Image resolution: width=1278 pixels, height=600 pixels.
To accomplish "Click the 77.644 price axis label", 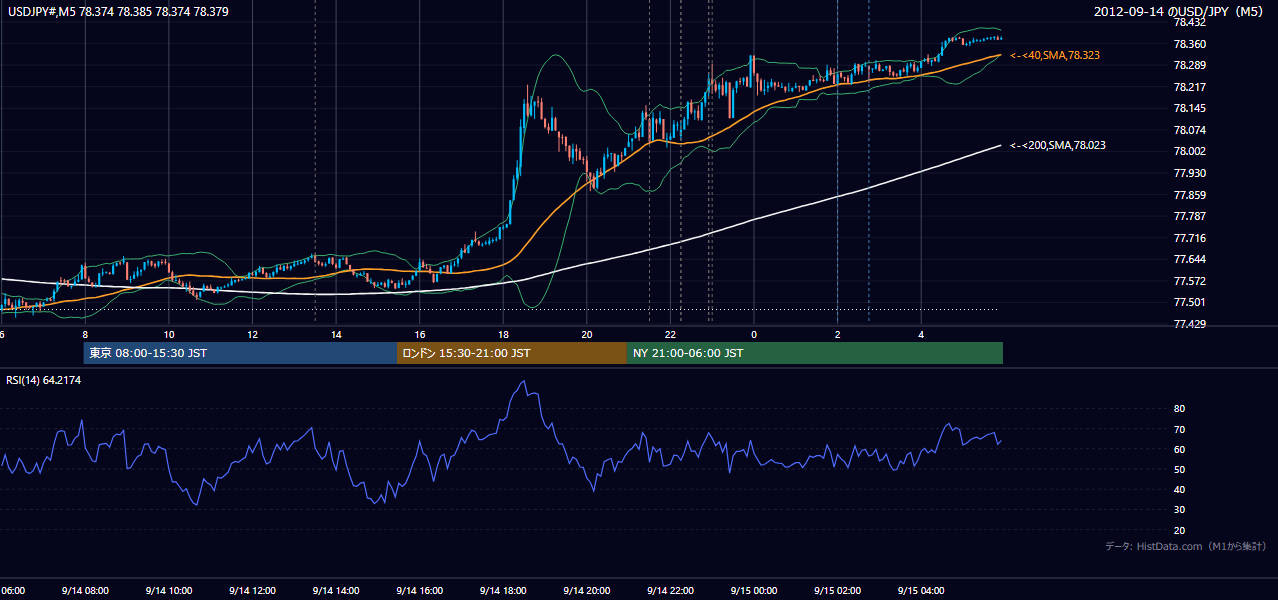I will (1189, 259).
